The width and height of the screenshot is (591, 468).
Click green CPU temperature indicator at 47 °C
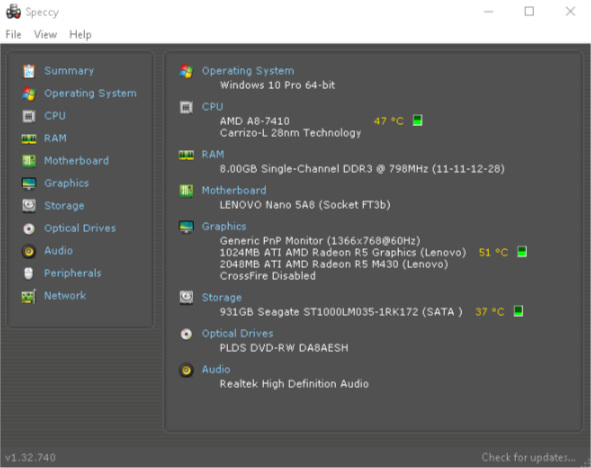[x=417, y=121]
